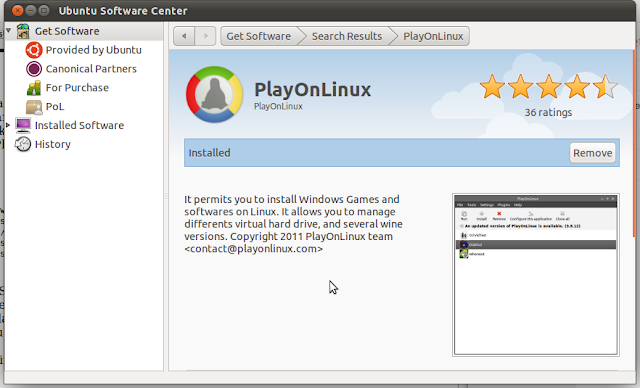Select the PlayOnLinux breadcrumb
The height and width of the screenshot is (388, 640).
click(x=433, y=36)
